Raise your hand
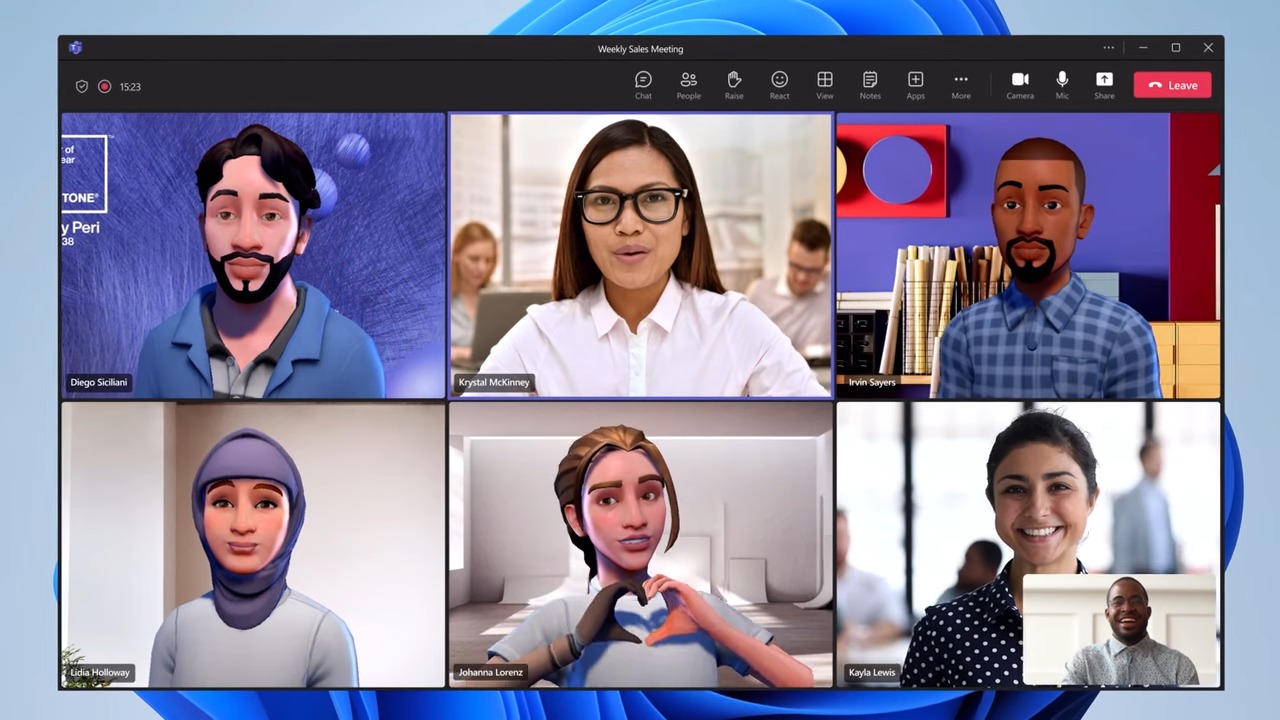Screen dimensions: 1280x720 tap(733, 85)
